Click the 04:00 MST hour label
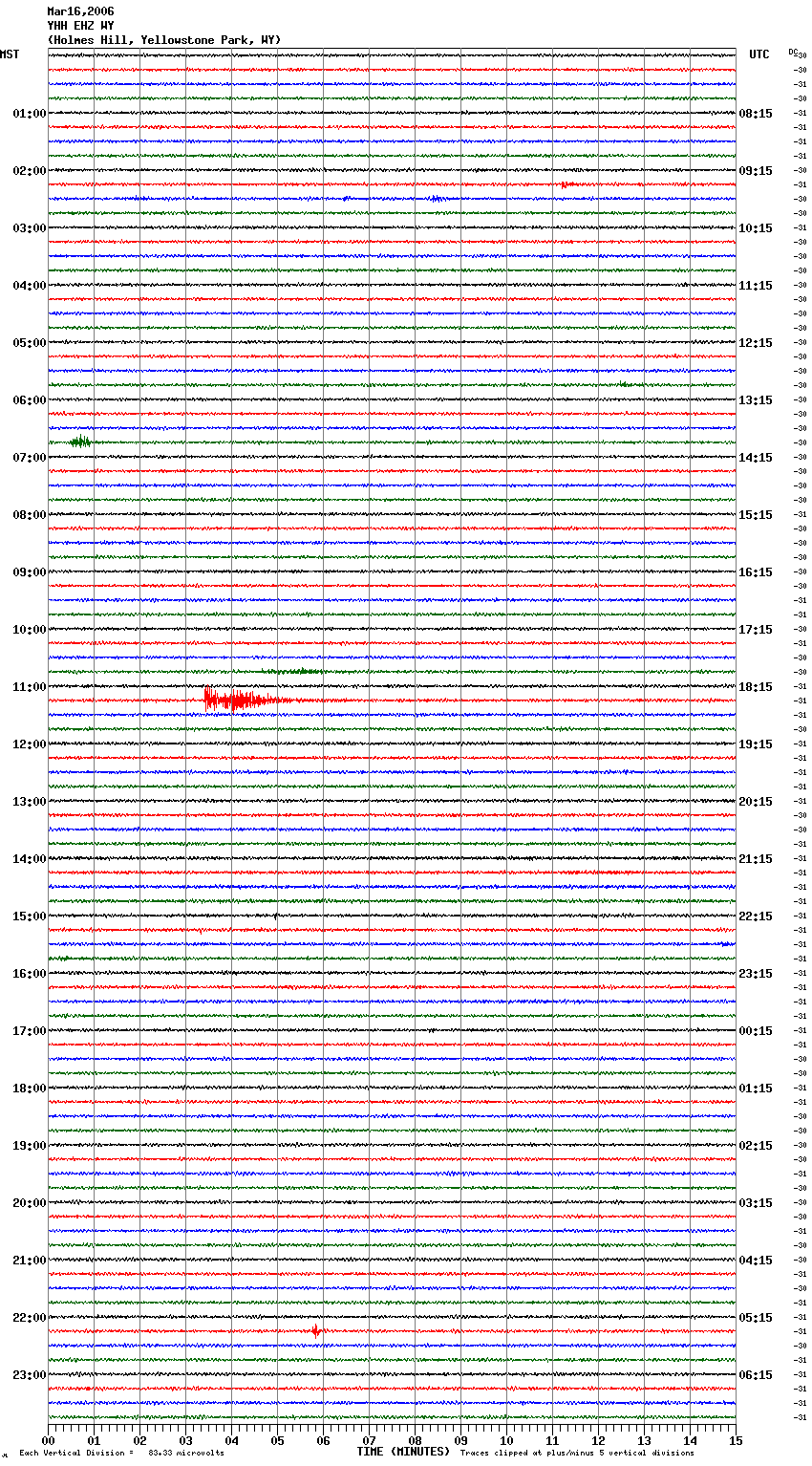812x1466 pixels. (x=30, y=286)
